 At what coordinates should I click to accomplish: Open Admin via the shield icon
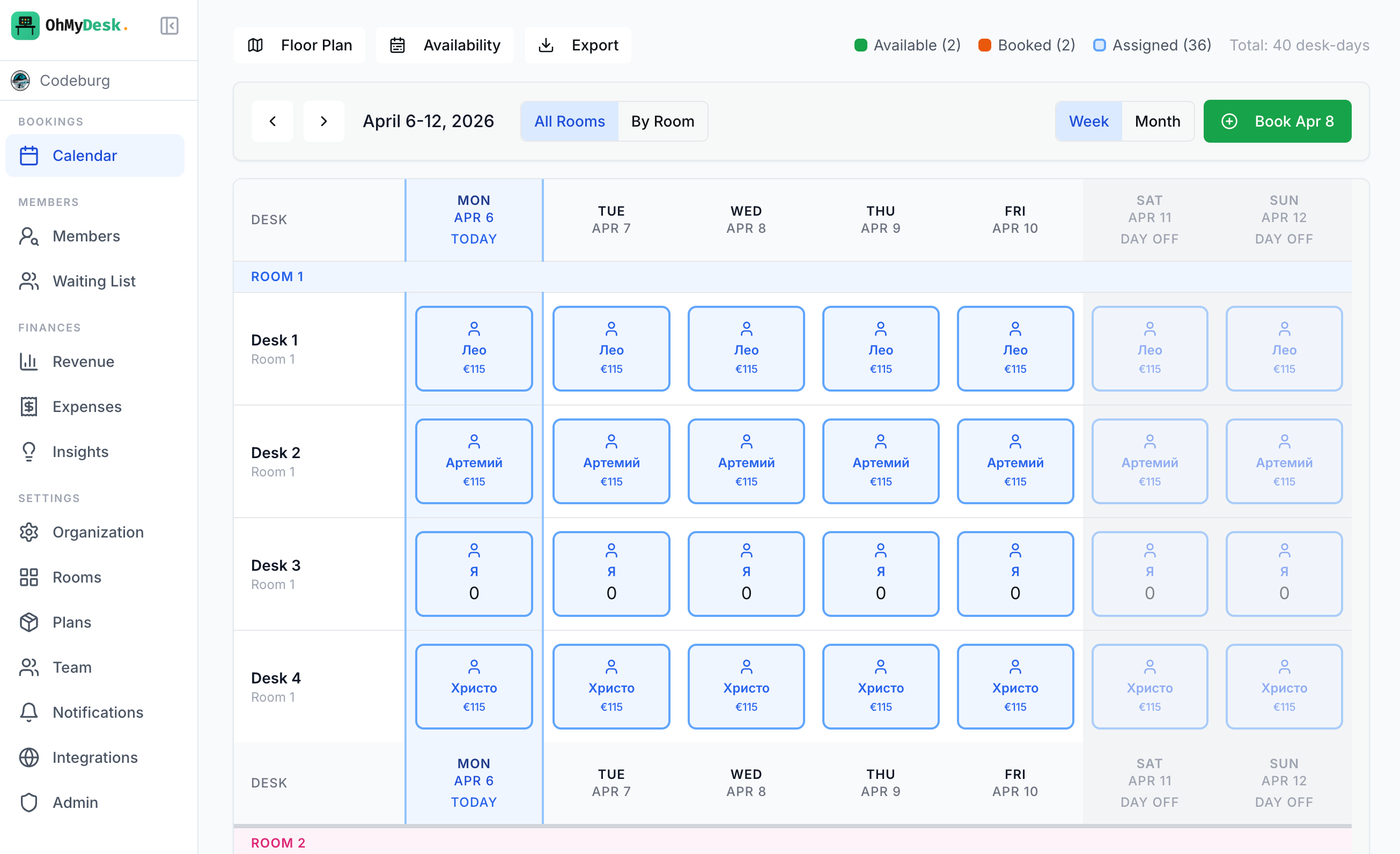pyautogui.click(x=29, y=803)
